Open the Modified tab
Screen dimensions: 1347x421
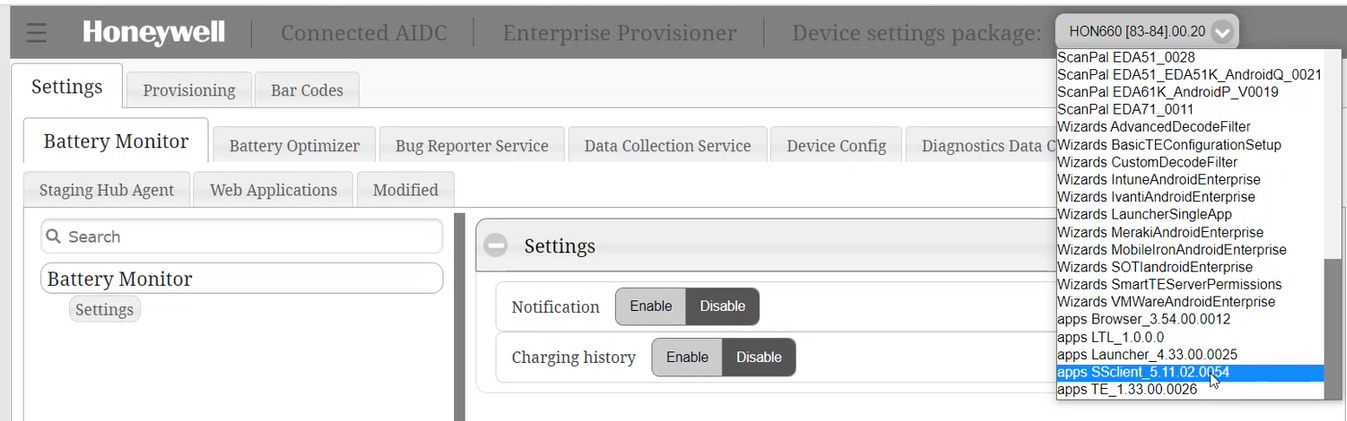point(405,190)
